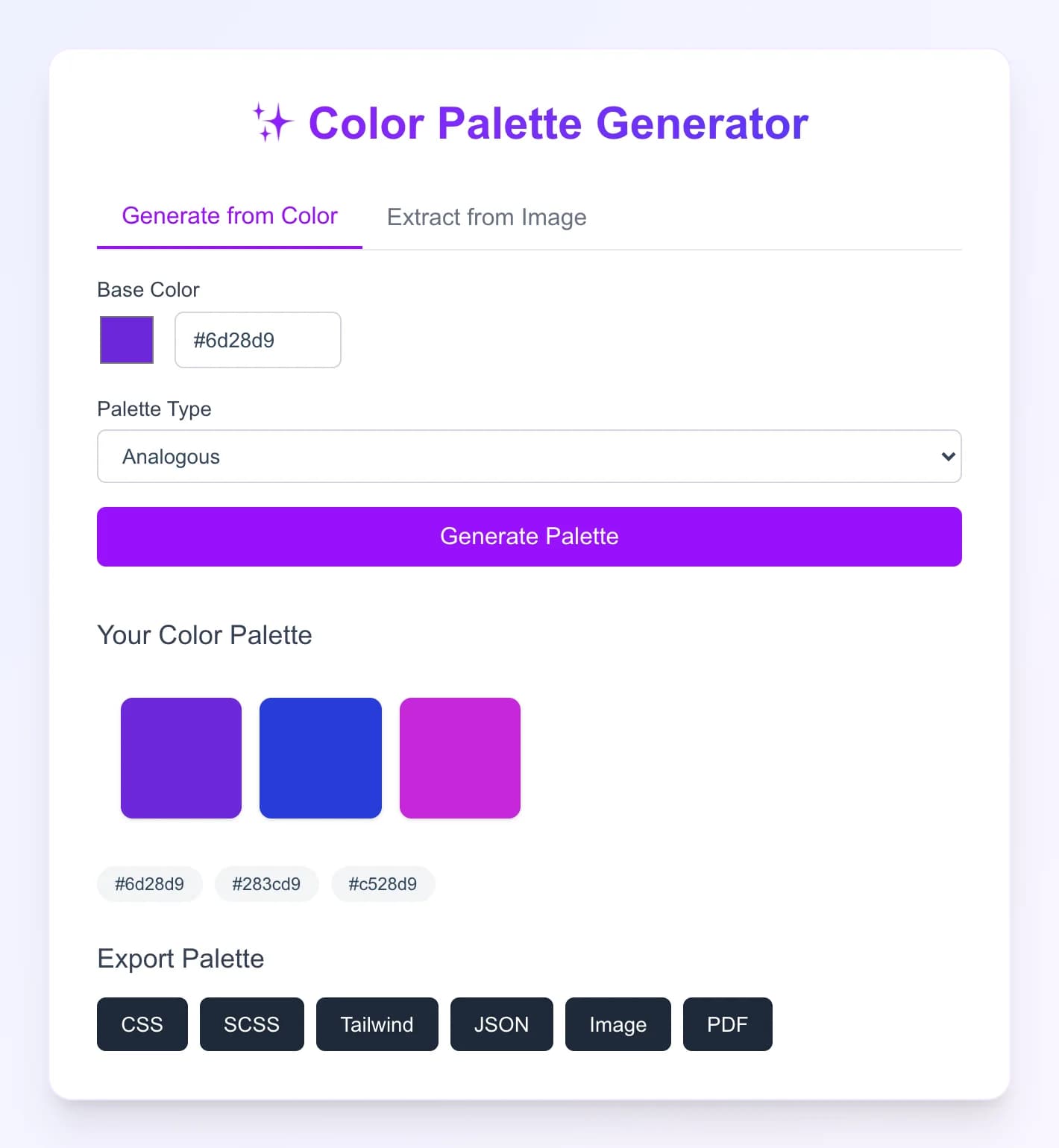
Task: Open the base color picker swatch
Action: 127,340
